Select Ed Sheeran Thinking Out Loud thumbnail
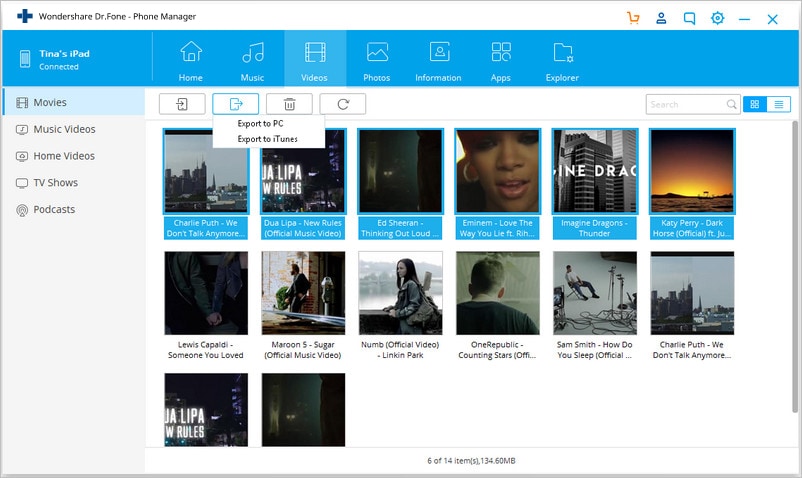Screen dimensions: 802x478 (400, 171)
